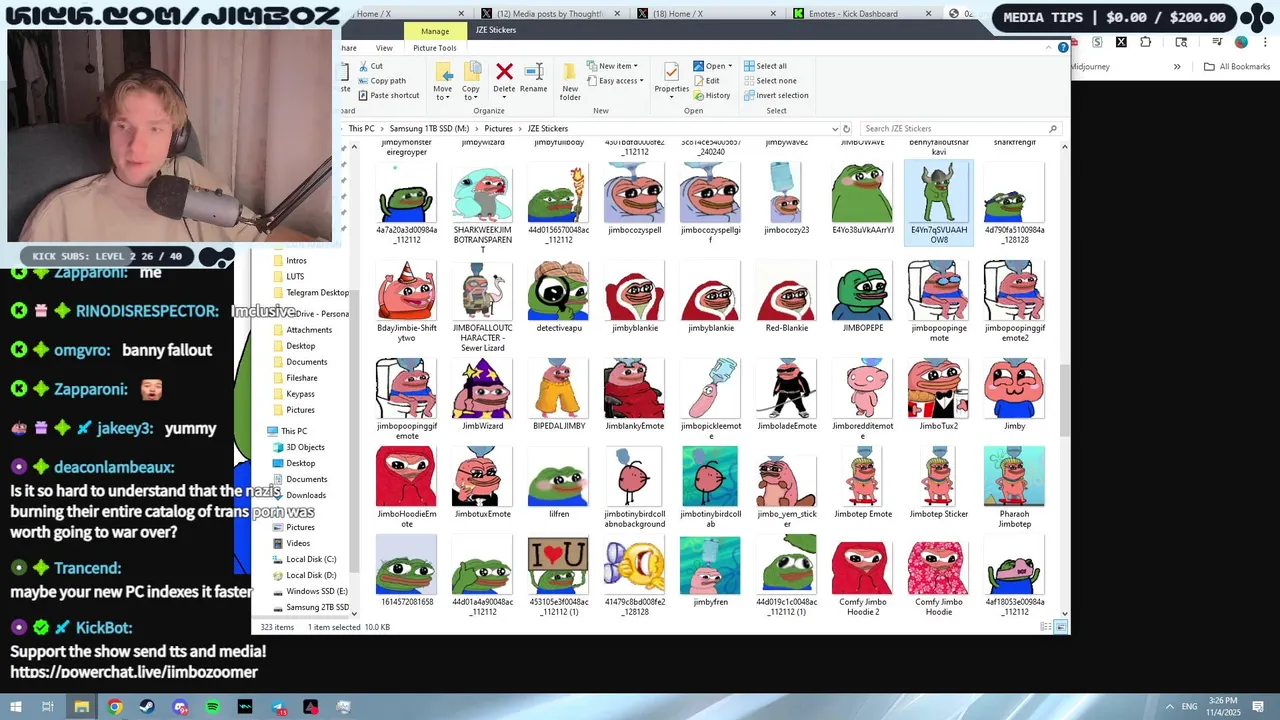Switch to Media posts Chrome tab
The width and height of the screenshot is (1280, 720).
click(552, 14)
